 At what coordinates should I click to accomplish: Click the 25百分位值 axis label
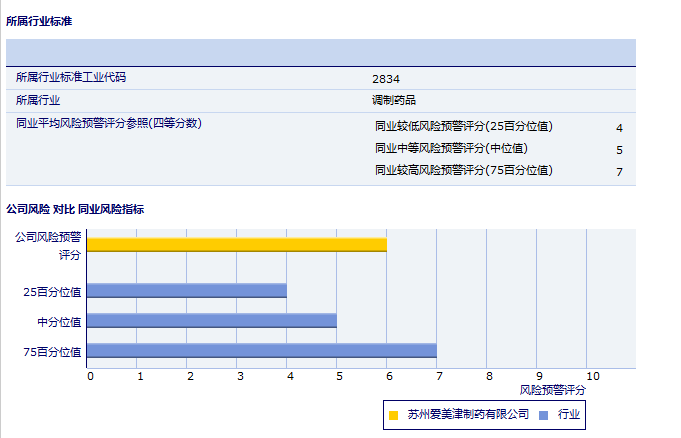click(52, 292)
